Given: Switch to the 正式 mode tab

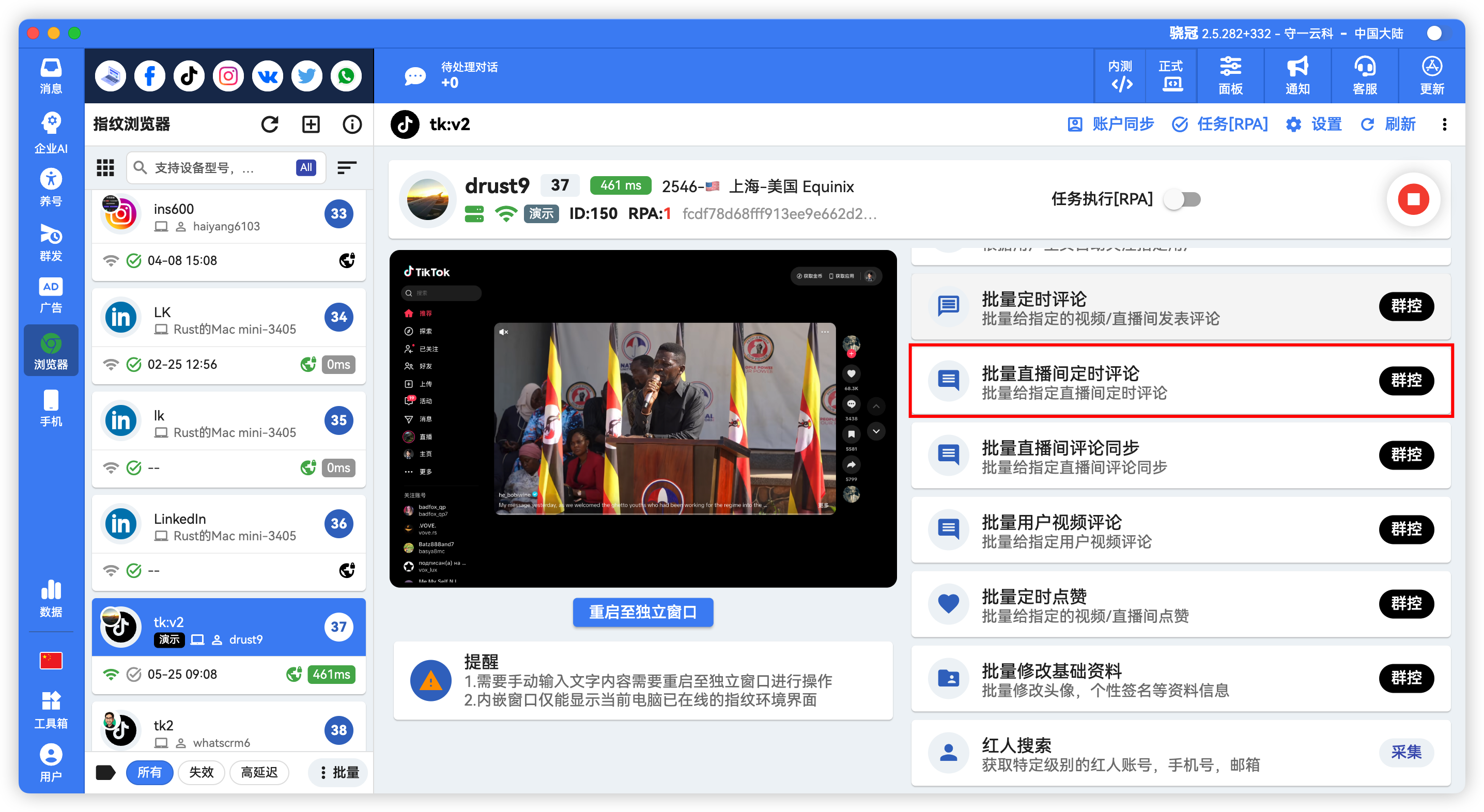Looking at the screenshot, I should pyautogui.click(x=1171, y=75).
